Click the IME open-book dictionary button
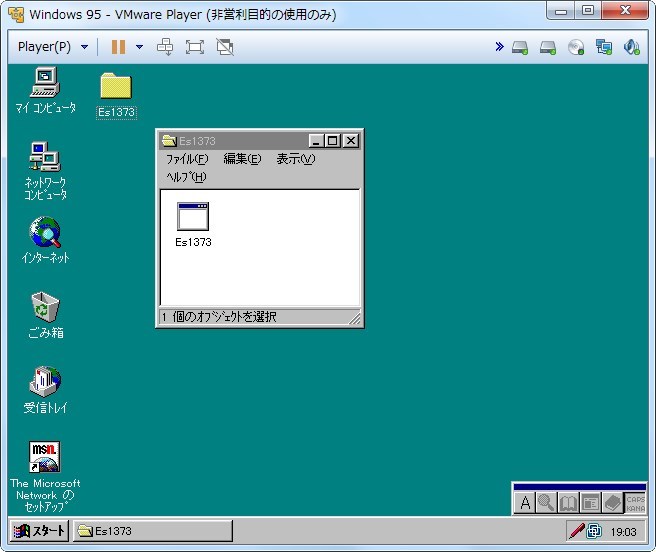 tap(568, 503)
